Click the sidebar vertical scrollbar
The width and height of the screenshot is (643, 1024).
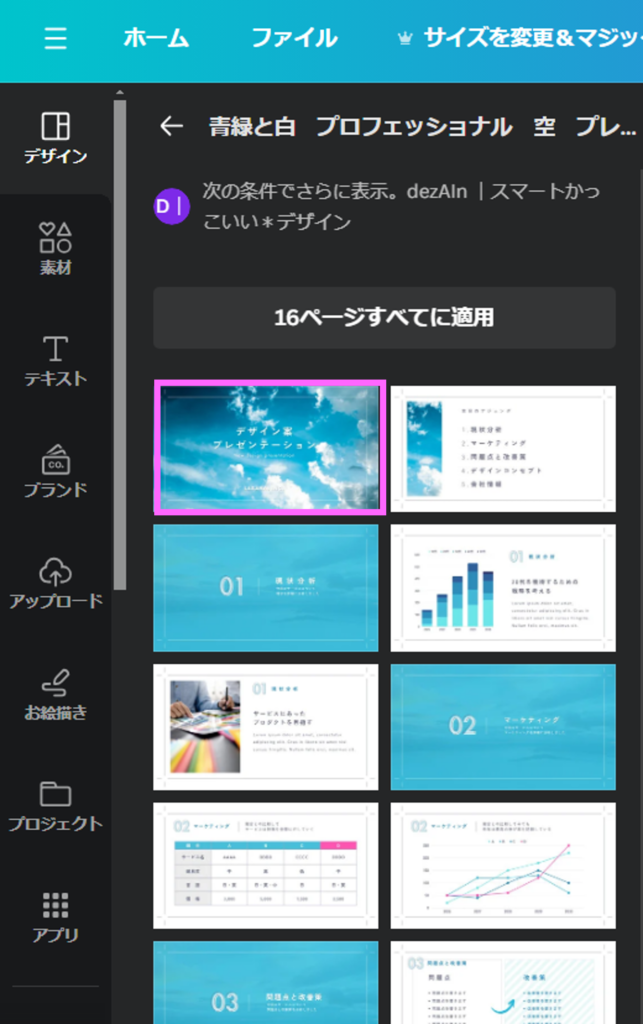pyautogui.click(x=120, y=340)
